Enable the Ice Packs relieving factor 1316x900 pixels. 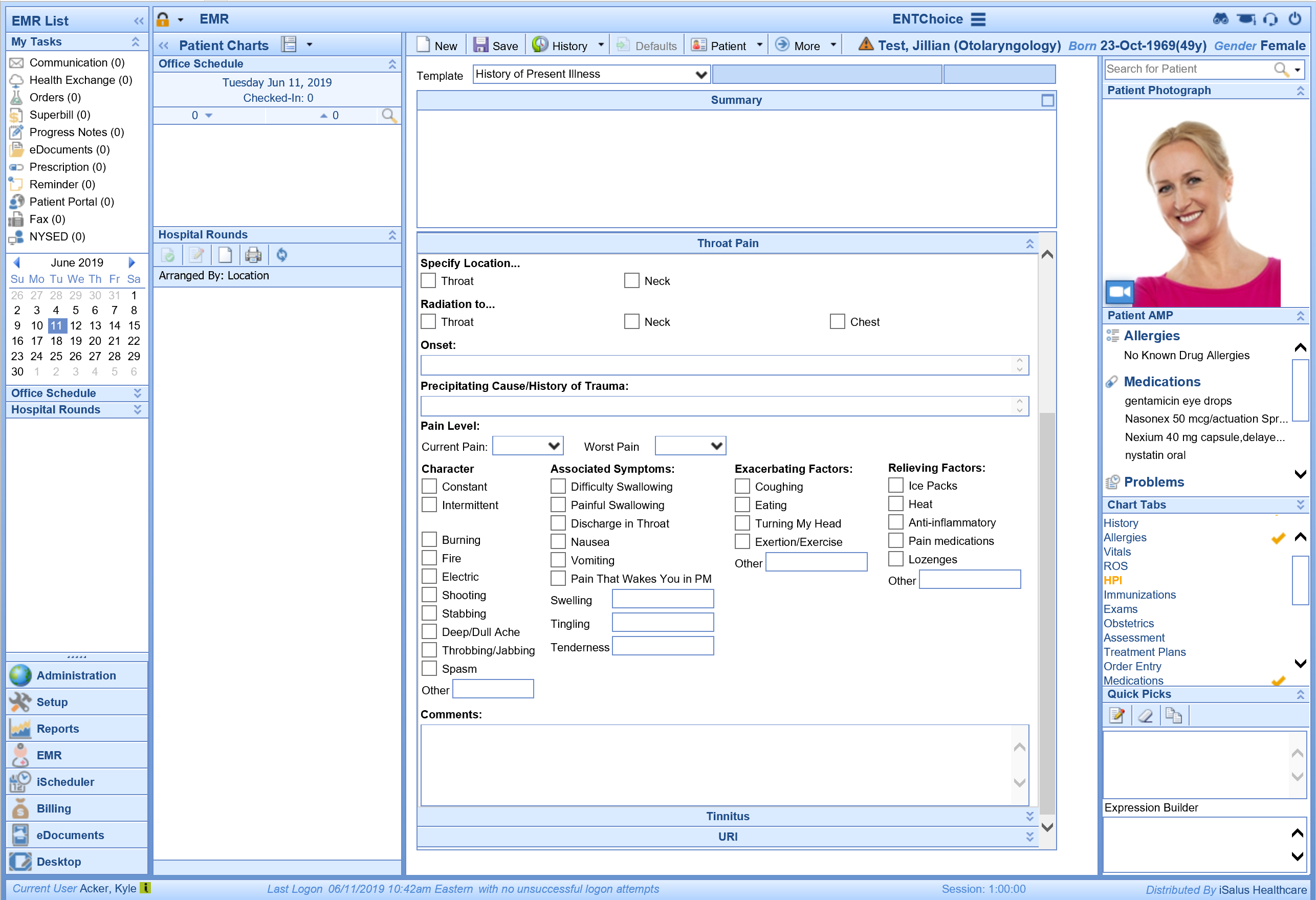pos(895,486)
